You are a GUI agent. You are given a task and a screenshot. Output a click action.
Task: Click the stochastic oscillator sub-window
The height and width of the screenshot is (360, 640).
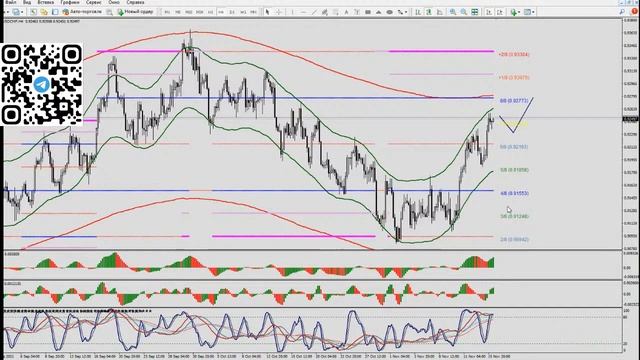tap(313, 331)
